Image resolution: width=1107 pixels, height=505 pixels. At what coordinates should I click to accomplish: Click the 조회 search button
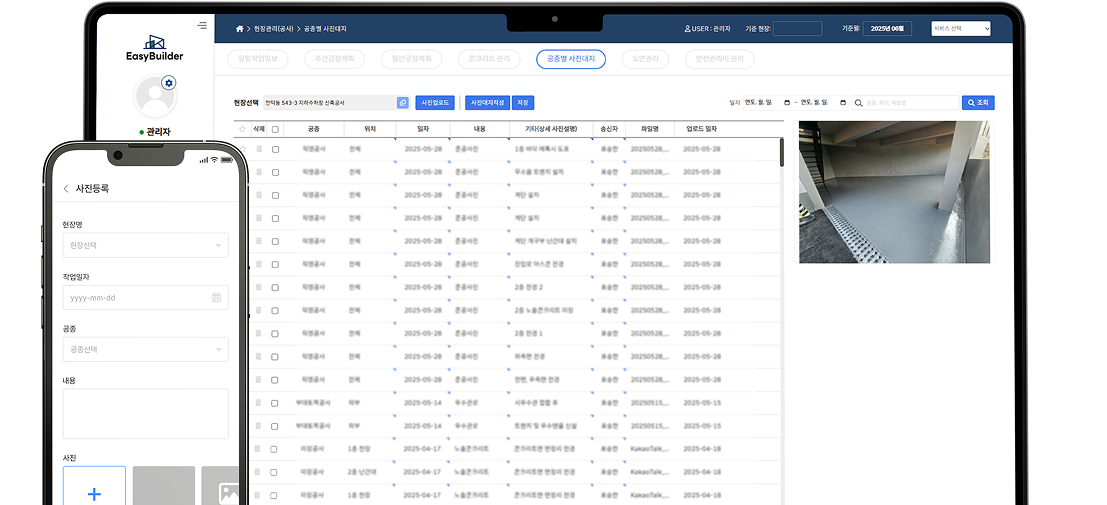[x=978, y=103]
